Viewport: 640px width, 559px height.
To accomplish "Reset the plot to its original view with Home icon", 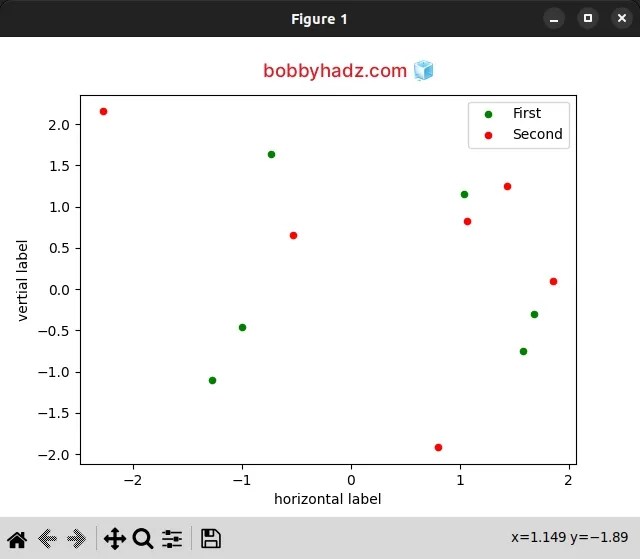I will (17, 539).
